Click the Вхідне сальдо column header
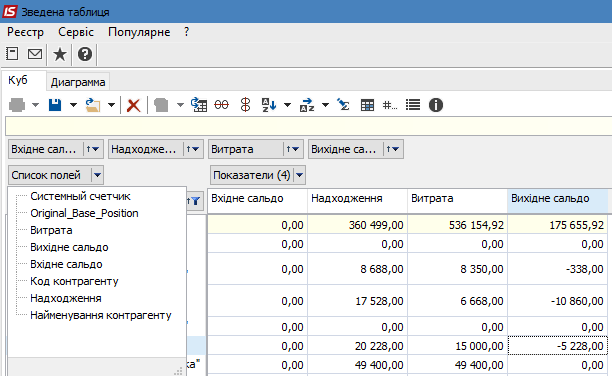The image size is (612, 376). [257, 201]
